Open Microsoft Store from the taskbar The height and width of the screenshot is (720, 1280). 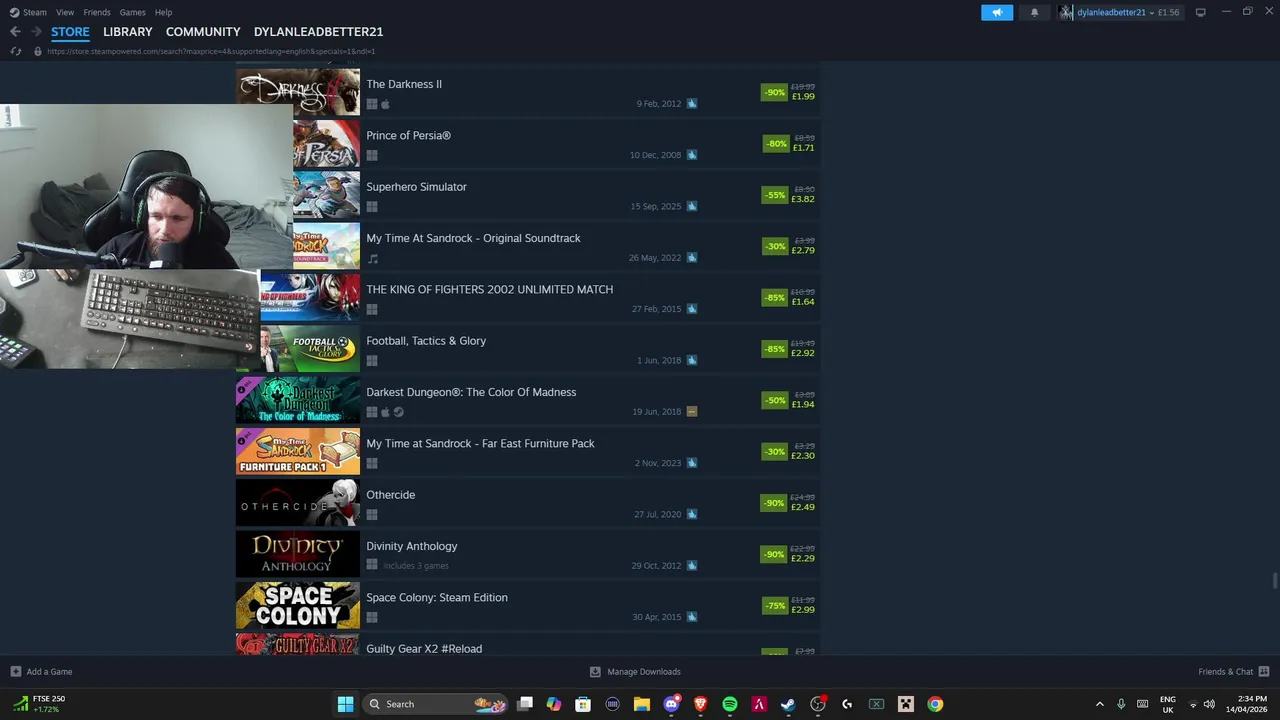(583, 704)
